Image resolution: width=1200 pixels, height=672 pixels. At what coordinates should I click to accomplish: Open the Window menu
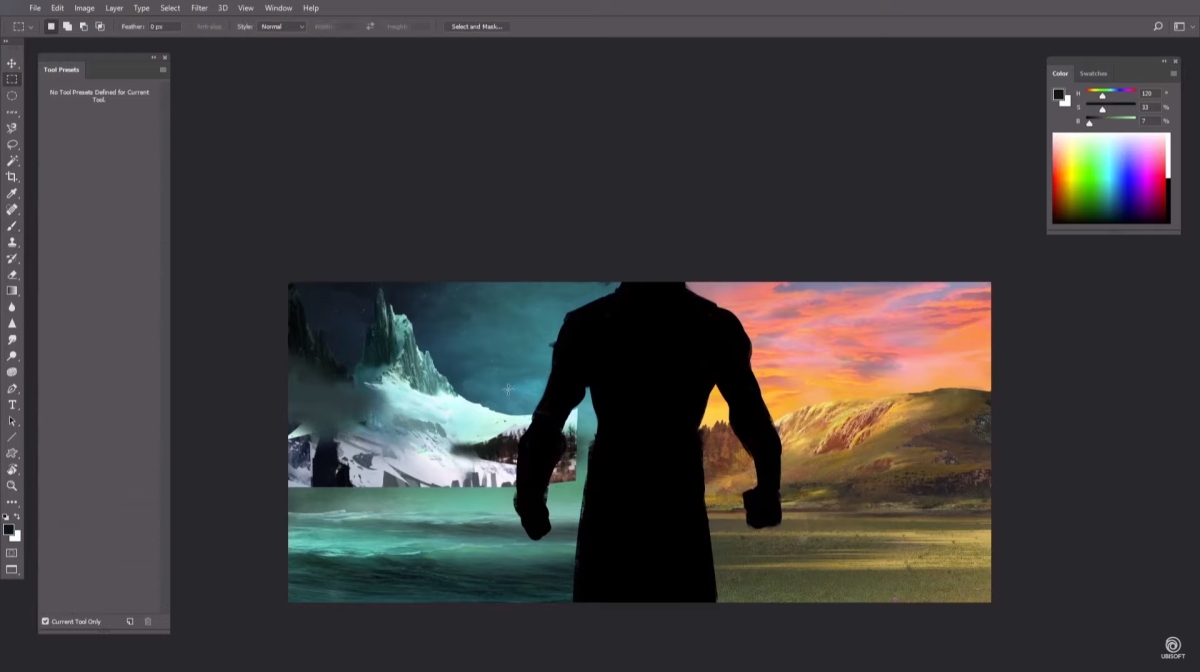(278, 8)
